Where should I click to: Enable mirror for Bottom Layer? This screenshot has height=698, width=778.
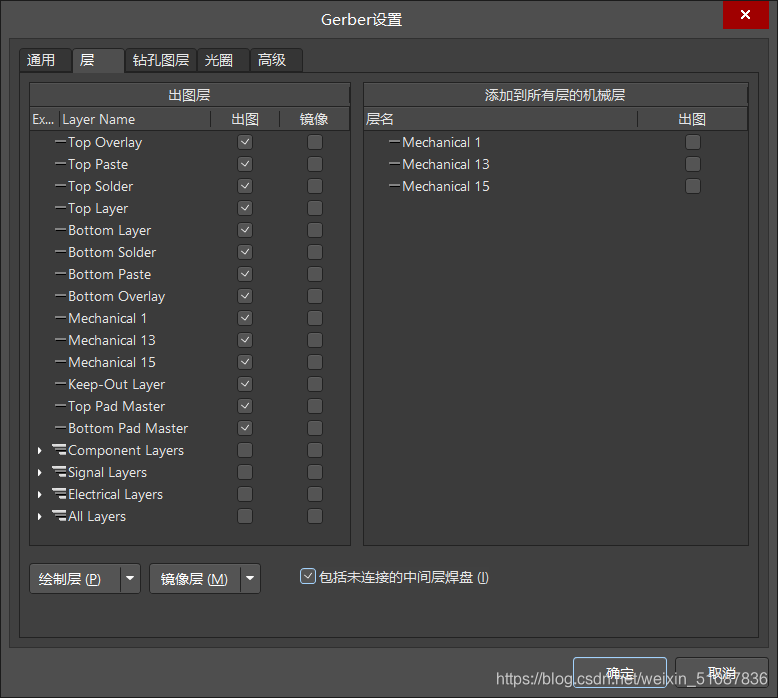click(x=315, y=230)
